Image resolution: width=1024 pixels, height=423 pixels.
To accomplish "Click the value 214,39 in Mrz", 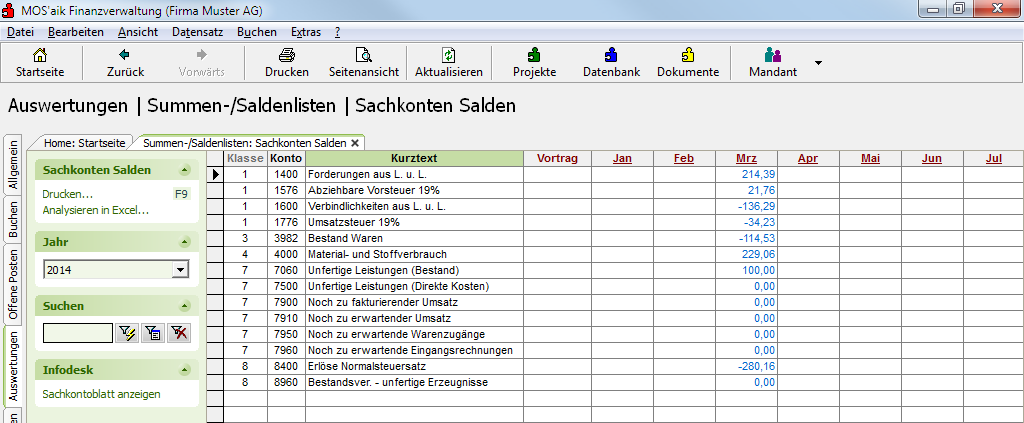I will pos(758,174).
